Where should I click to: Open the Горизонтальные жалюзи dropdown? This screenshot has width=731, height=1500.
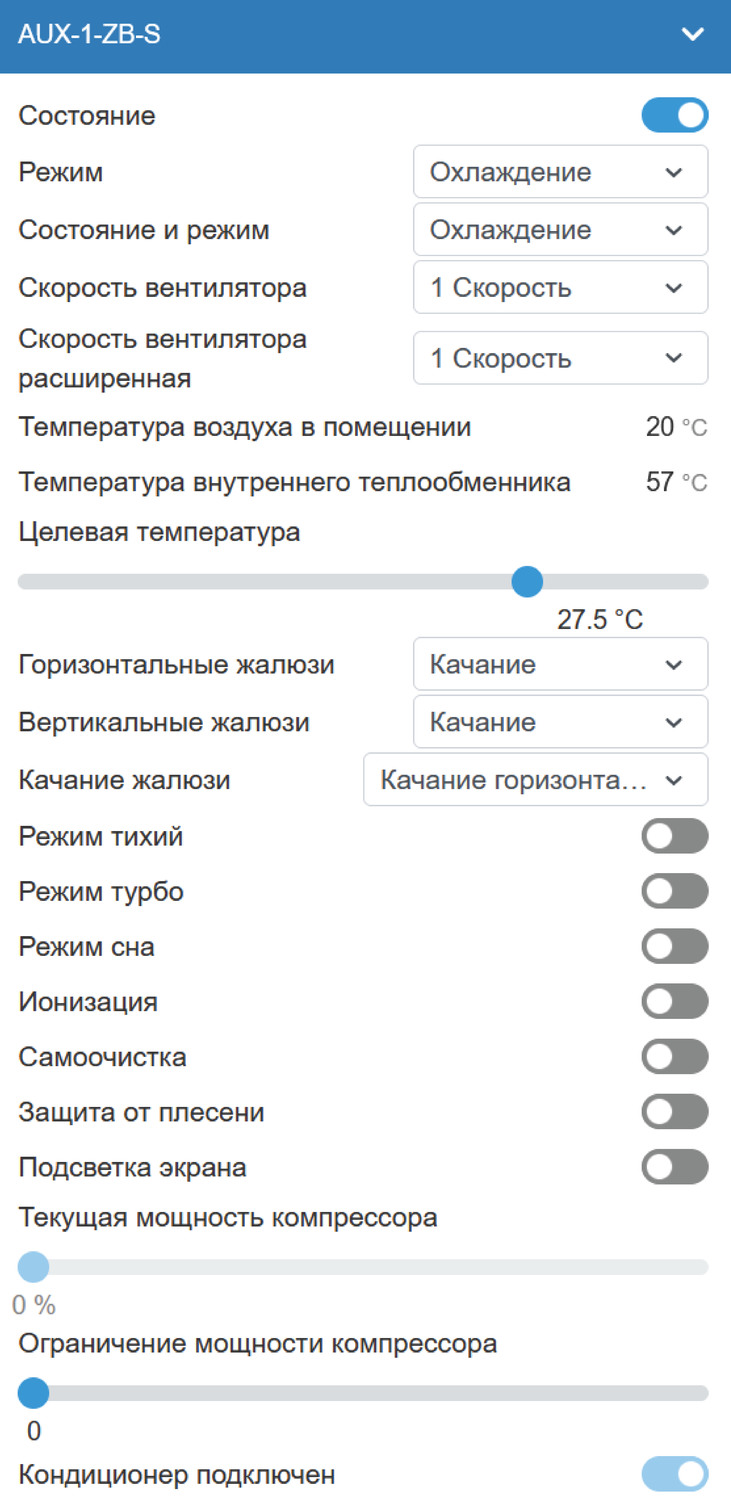[x=560, y=664]
